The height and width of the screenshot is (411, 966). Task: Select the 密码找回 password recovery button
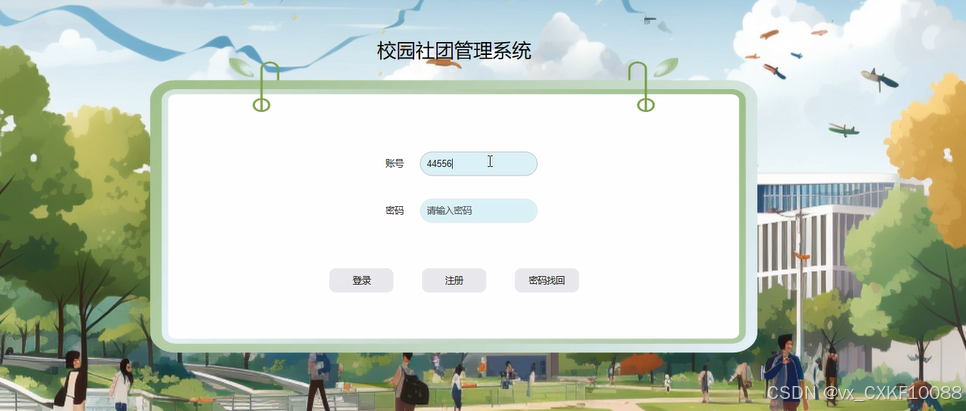click(547, 280)
